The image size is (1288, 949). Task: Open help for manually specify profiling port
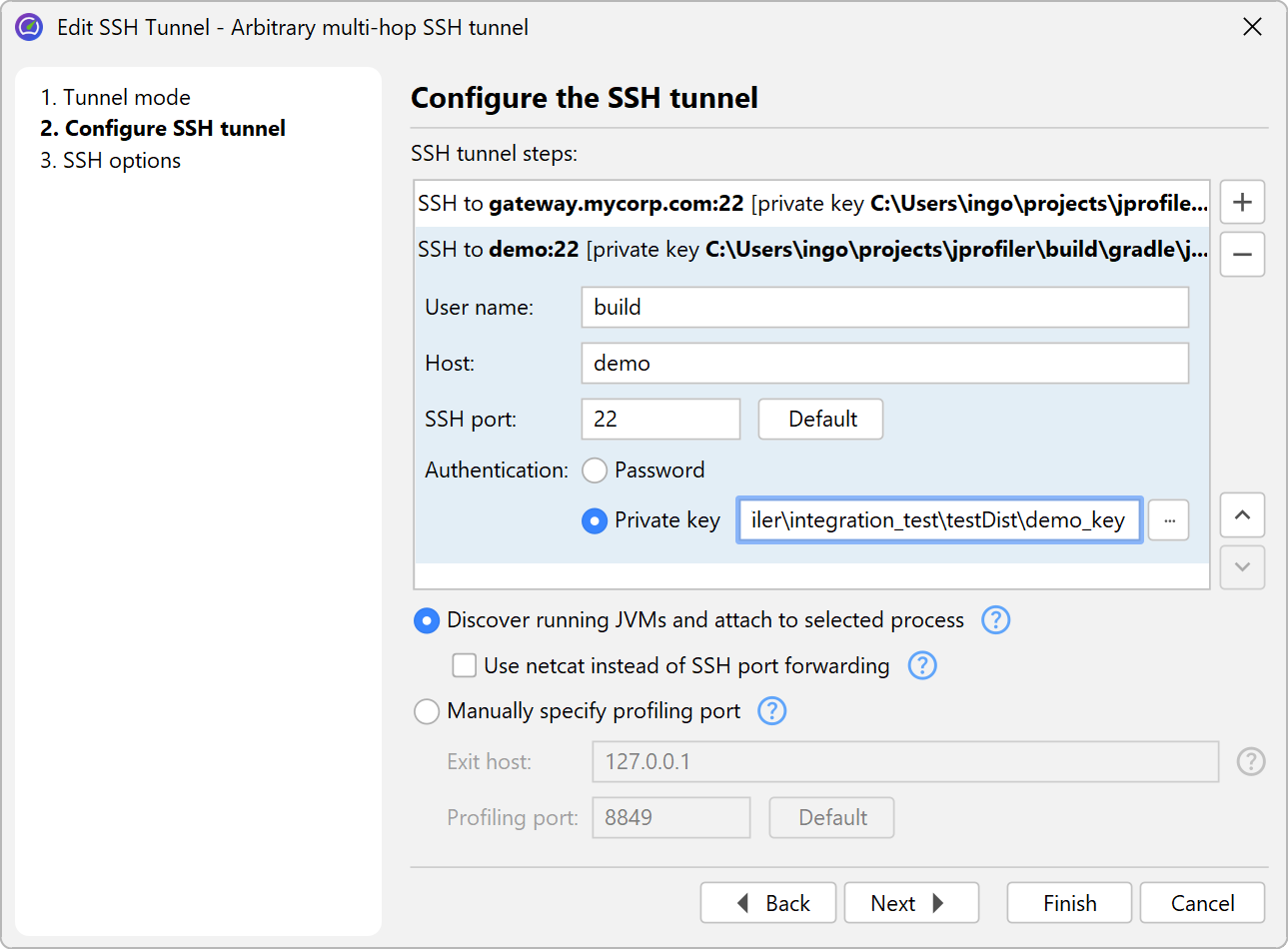[x=771, y=711]
